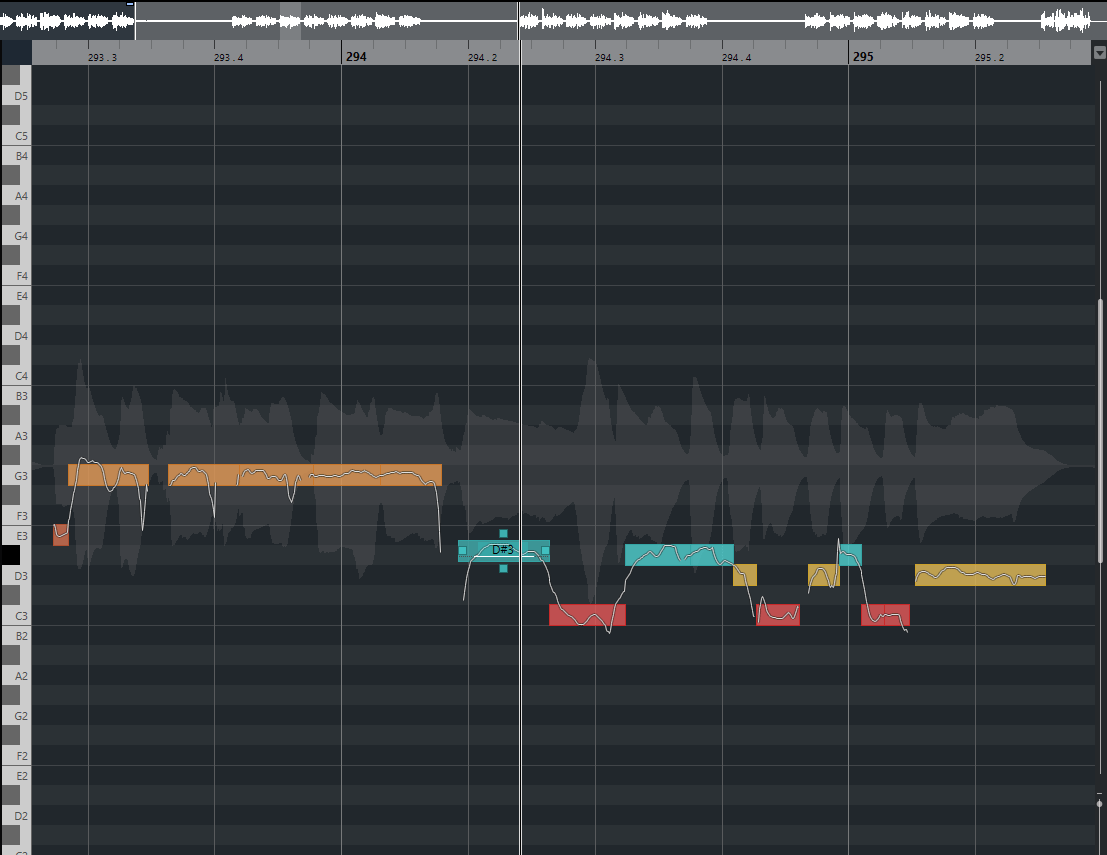Click ruler position 294.4
Viewport: 1107px width, 855px height.
pos(736,58)
